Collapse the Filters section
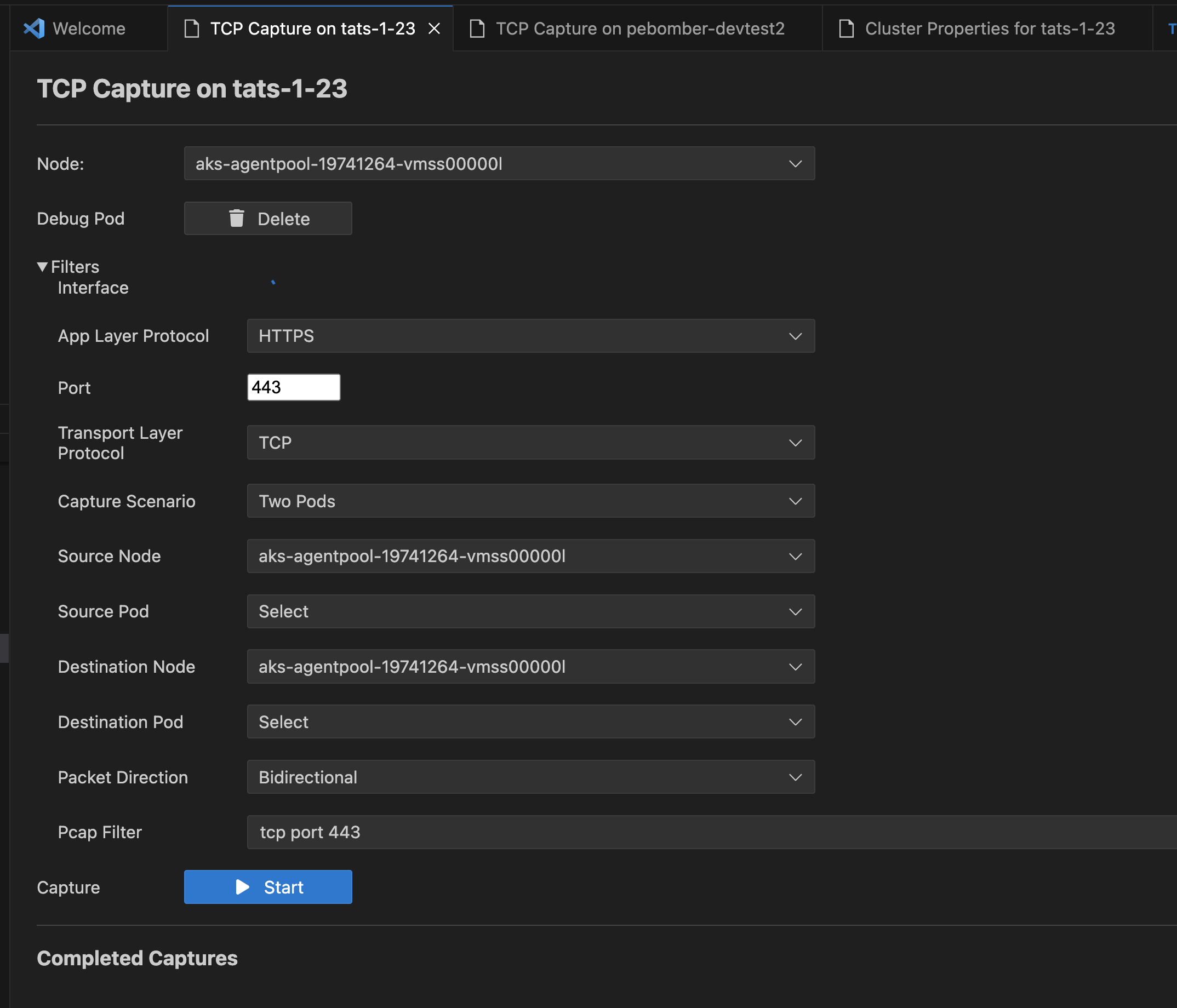This screenshot has height=1008, width=1177. coord(68,267)
